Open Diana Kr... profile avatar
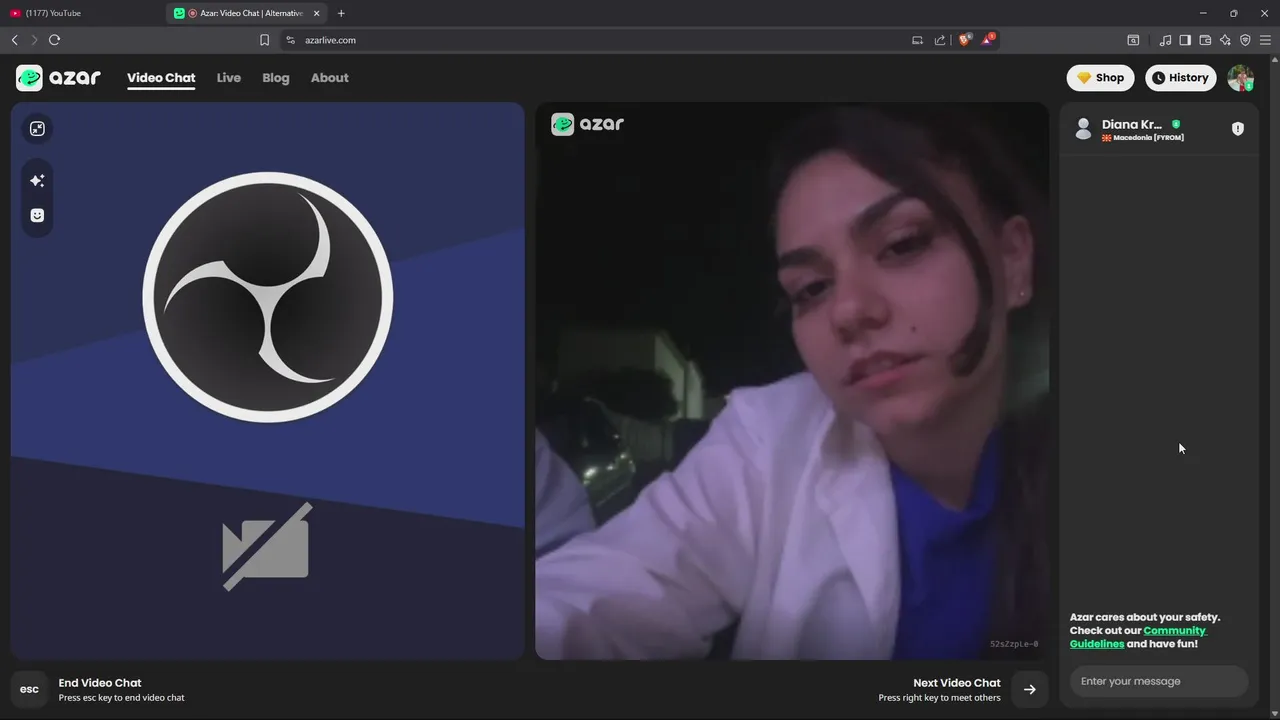 coord(1083,129)
